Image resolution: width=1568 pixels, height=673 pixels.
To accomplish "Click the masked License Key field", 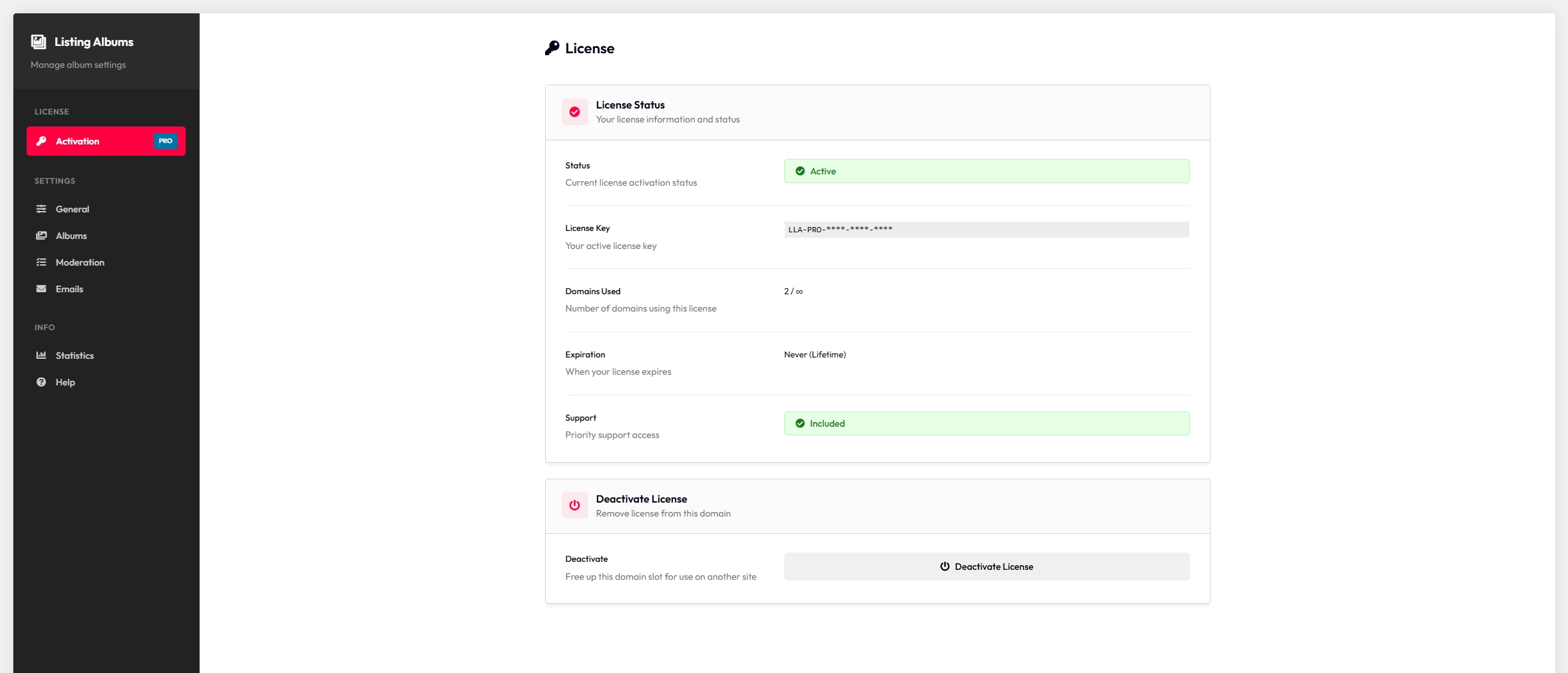I will pyautogui.click(x=986, y=229).
